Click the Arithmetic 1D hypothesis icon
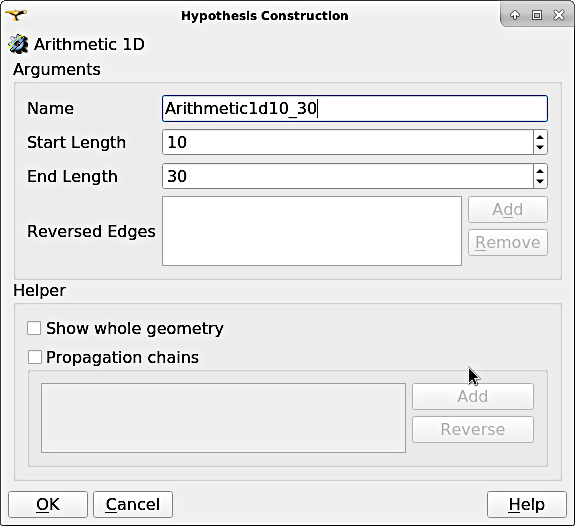The image size is (575, 526). point(18,44)
